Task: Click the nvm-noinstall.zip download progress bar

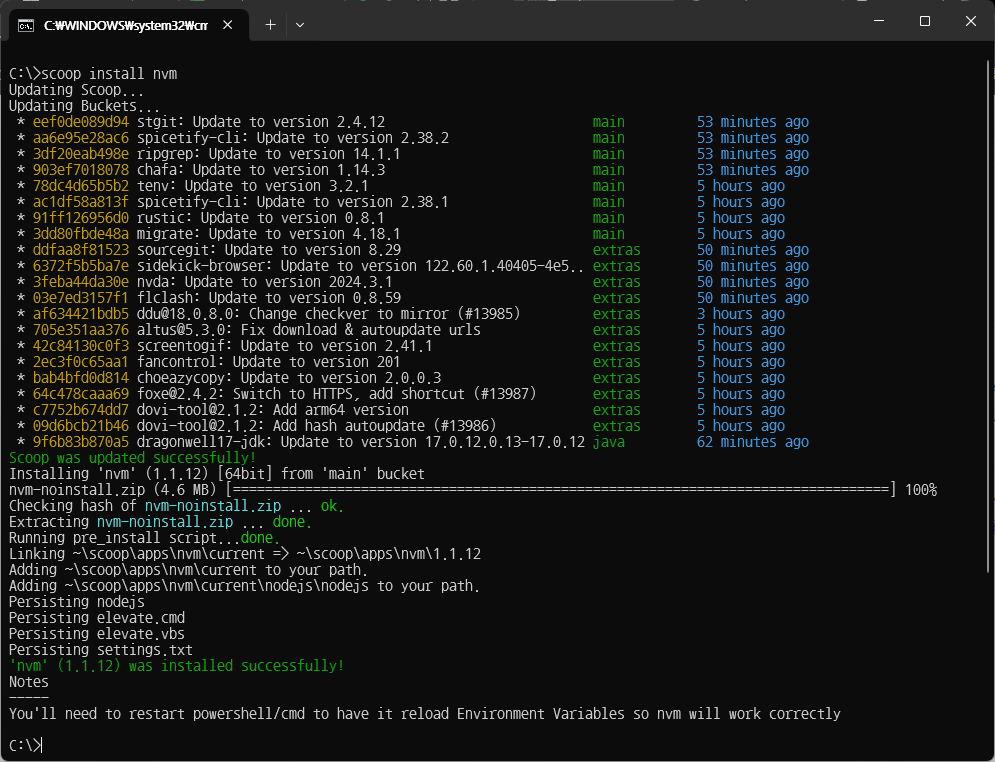Action: pos(562,490)
